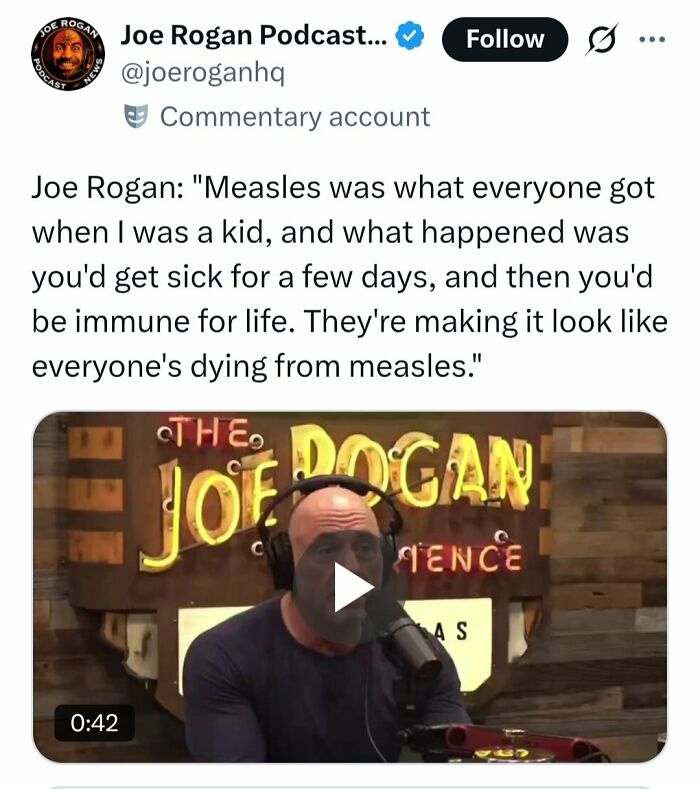Open the @joeroganhq handle link
700x789 pixels.
click(x=203, y=73)
